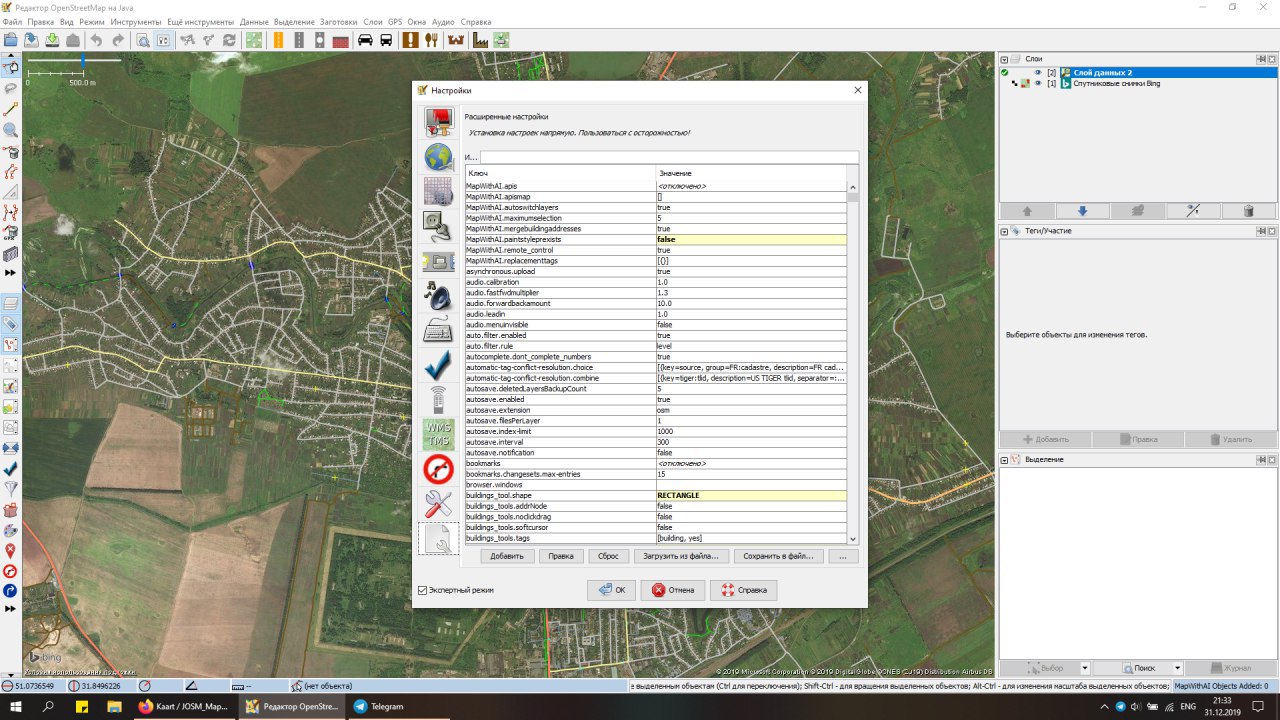Image resolution: width=1280 pixels, height=720 pixels.
Task: Focus the settings search filter field
Action: [669, 157]
